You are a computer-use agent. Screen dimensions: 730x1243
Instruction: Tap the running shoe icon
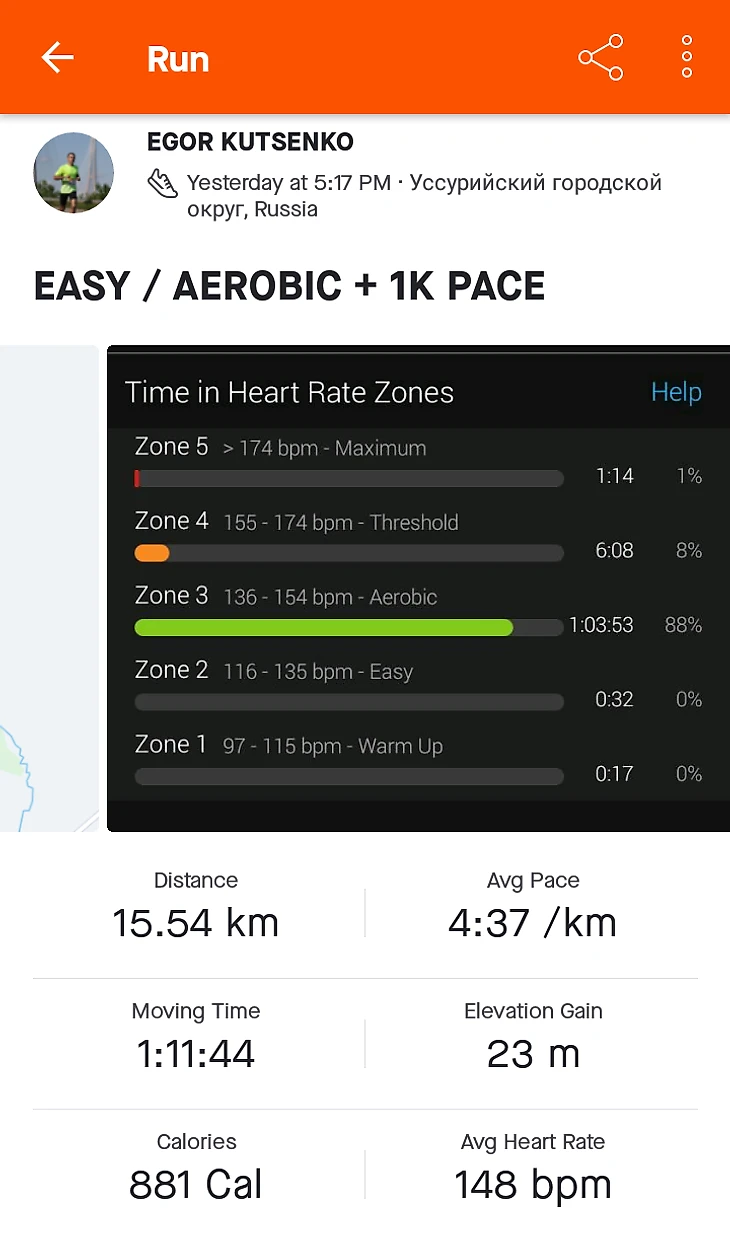click(x=162, y=183)
